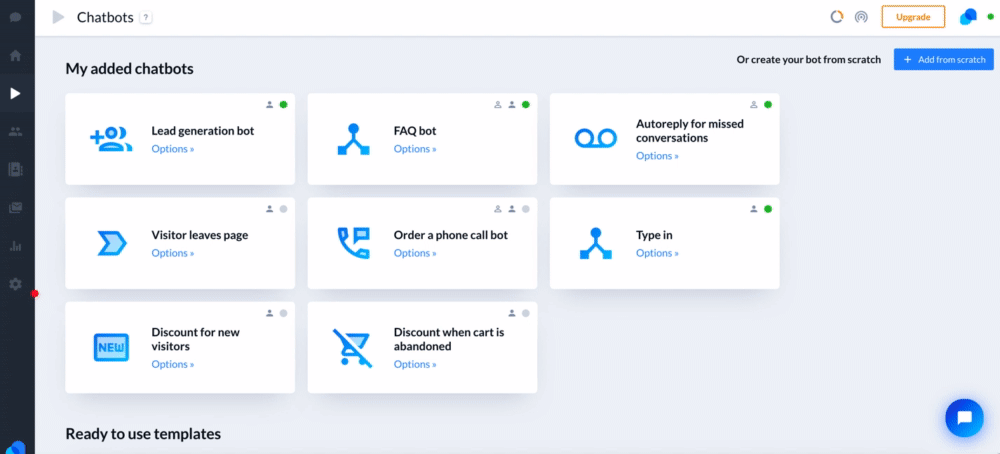The image size is (1000, 454).
Task: Click the Upgrade button
Action: [913, 17]
